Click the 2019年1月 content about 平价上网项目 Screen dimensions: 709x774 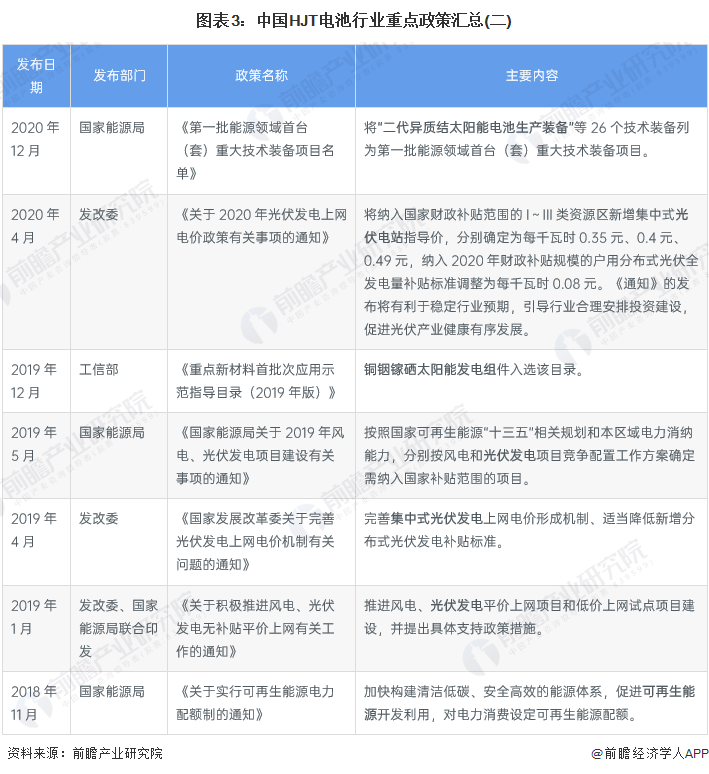point(530,617)
